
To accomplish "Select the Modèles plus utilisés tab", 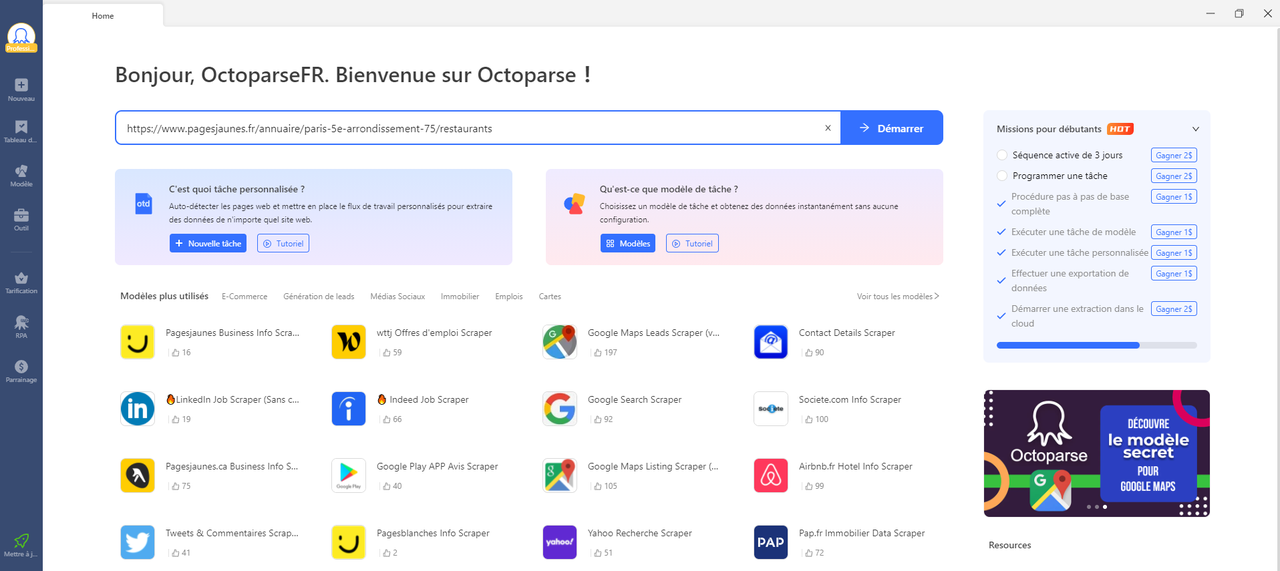I will pos(164,296).
